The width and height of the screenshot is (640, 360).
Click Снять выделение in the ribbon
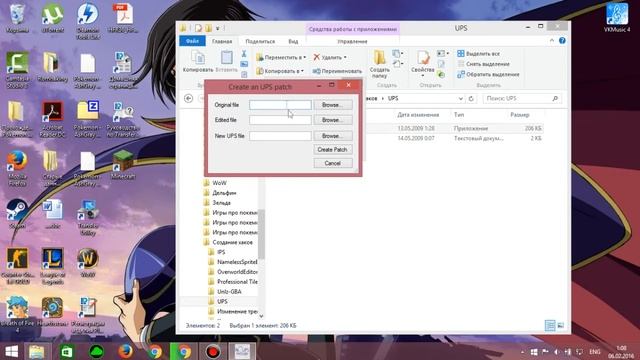(x=484, y=64)
